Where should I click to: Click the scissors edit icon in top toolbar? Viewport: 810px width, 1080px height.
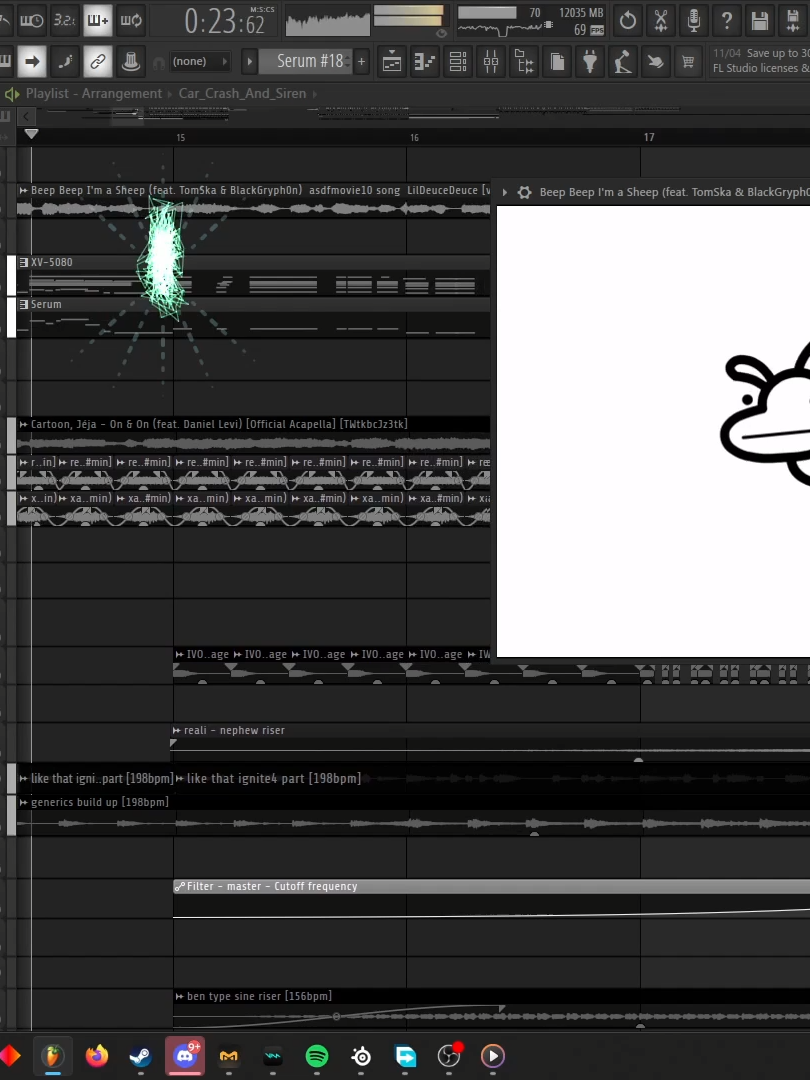[x=660, y=20]
